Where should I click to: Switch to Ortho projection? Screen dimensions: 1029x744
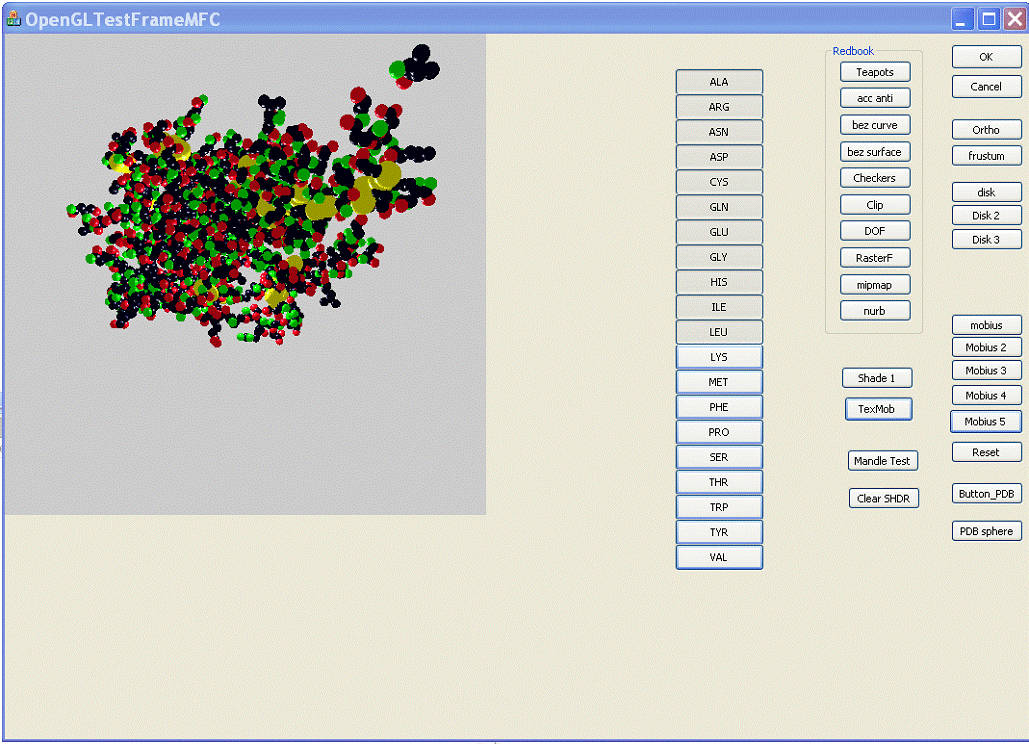click(x=986, y=130)
